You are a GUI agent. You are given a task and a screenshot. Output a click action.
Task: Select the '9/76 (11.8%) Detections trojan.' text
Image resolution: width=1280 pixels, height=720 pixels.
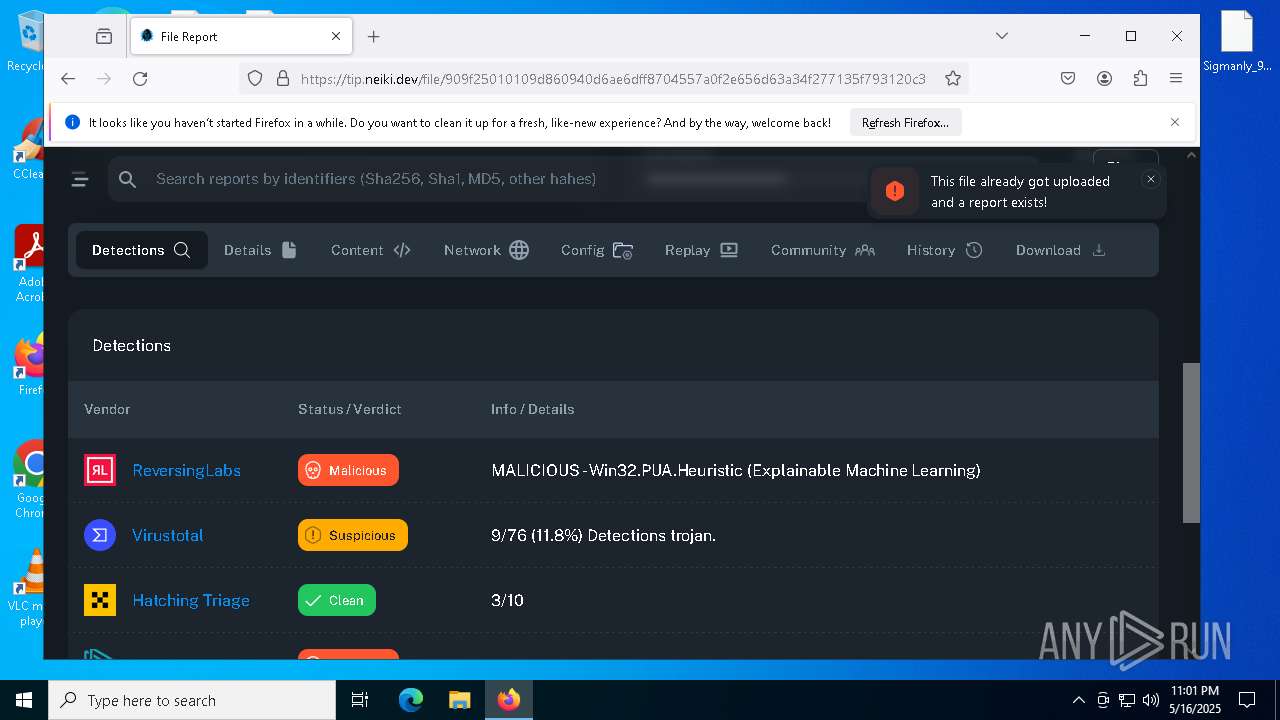tap(603, 535)
